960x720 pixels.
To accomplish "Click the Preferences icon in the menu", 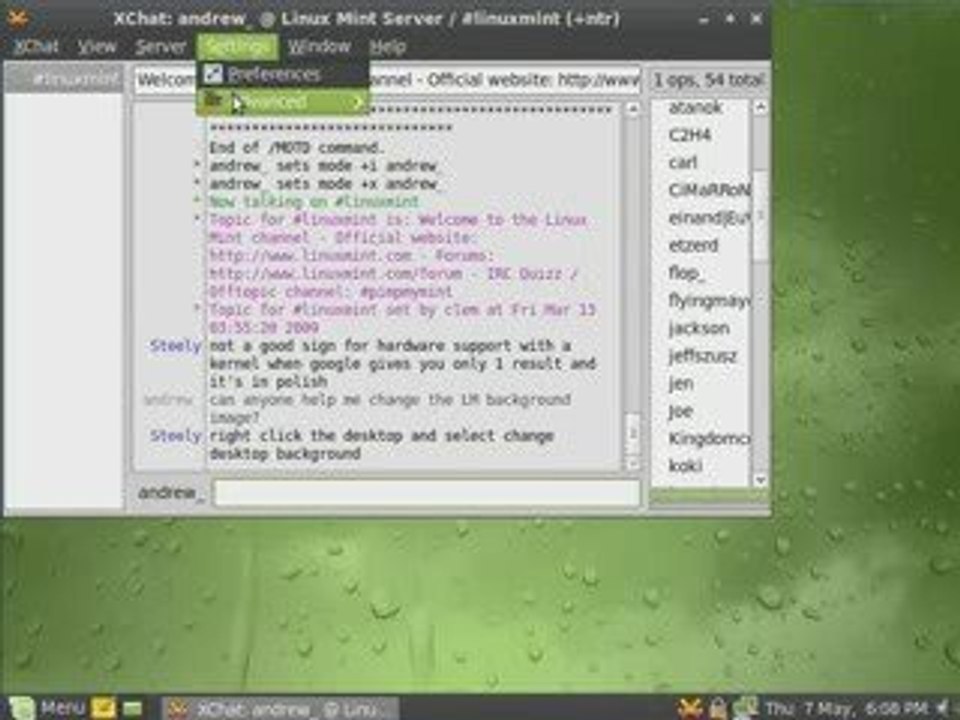I will [x=212, y=74].
